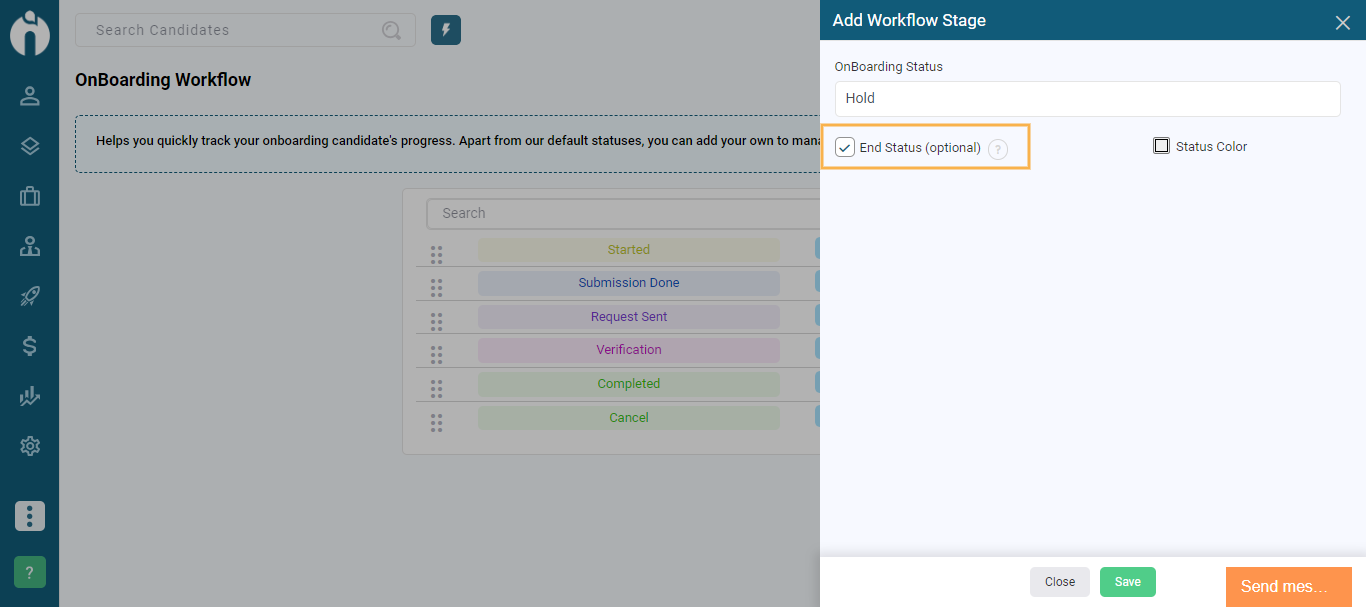Open the help question-mark tooltip beside End Status
1366x607 pixels.
(x=997, y=149)
